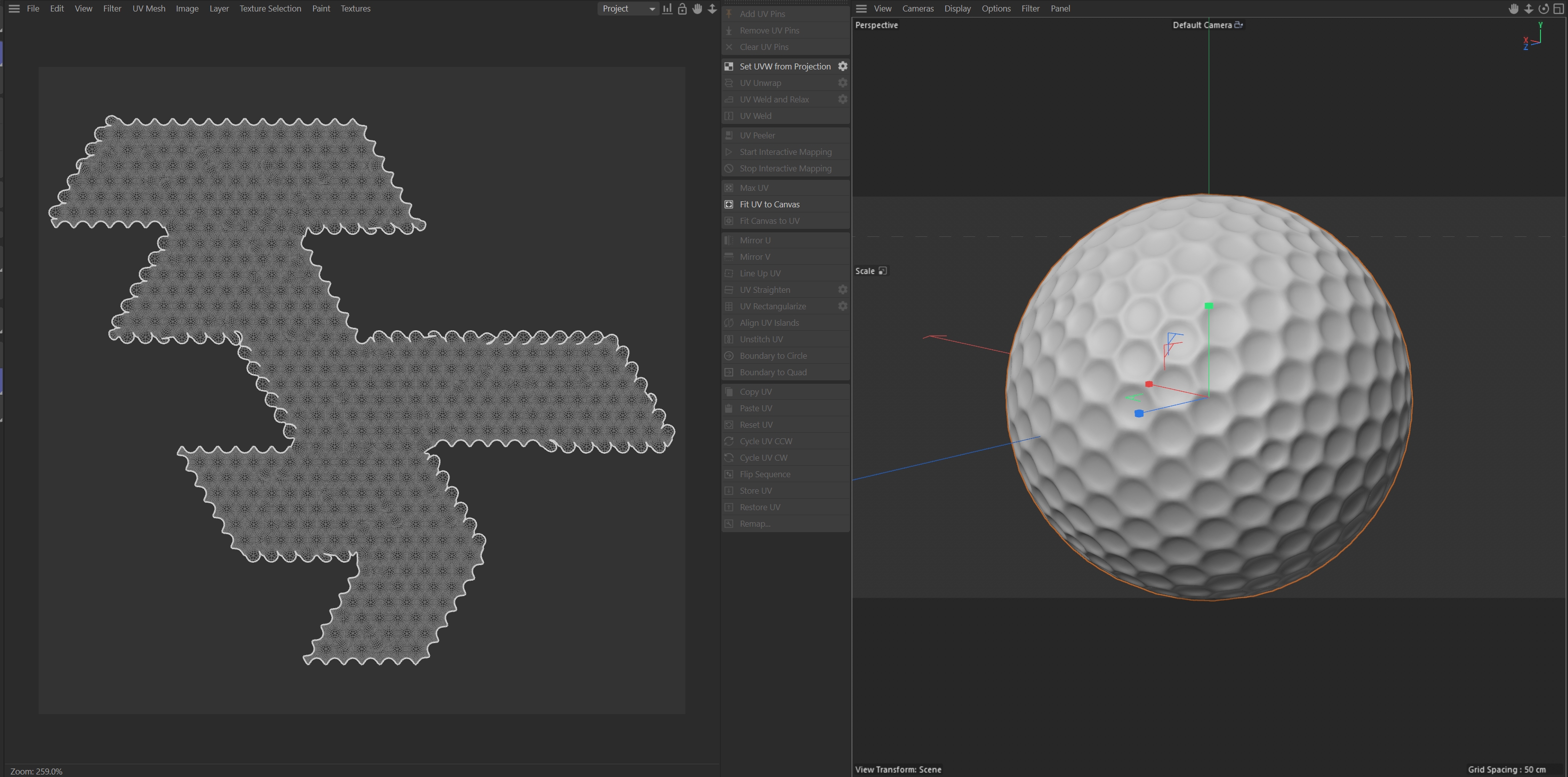Toggle the viewport layout maximize icon
The width and height of the screenshot is (1568, 777).
tap(1559, 8)
